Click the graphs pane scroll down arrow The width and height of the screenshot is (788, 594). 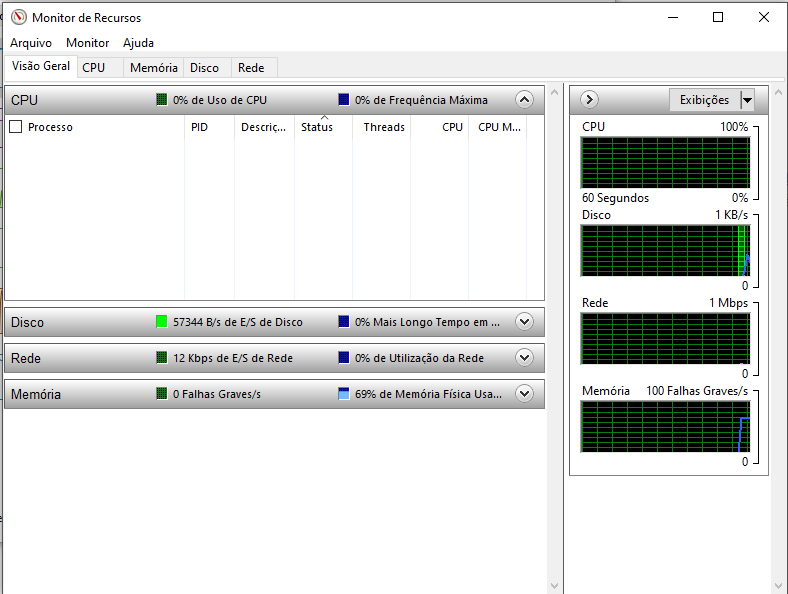coord(778,585)
